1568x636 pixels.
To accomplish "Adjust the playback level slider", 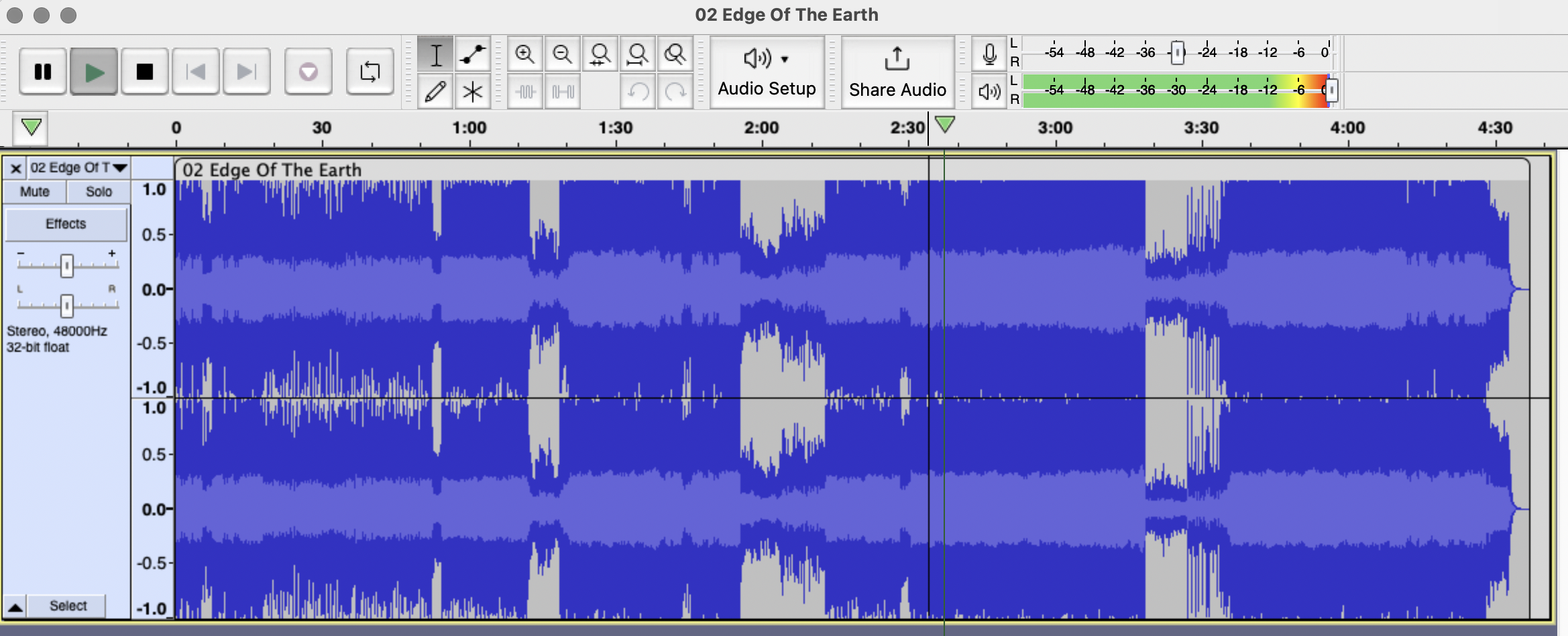I will 1332,90.
